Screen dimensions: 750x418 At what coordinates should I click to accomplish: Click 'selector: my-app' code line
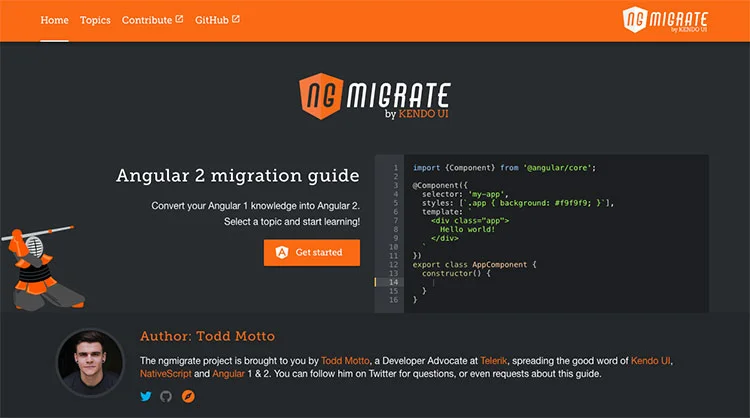click(465, 194)
